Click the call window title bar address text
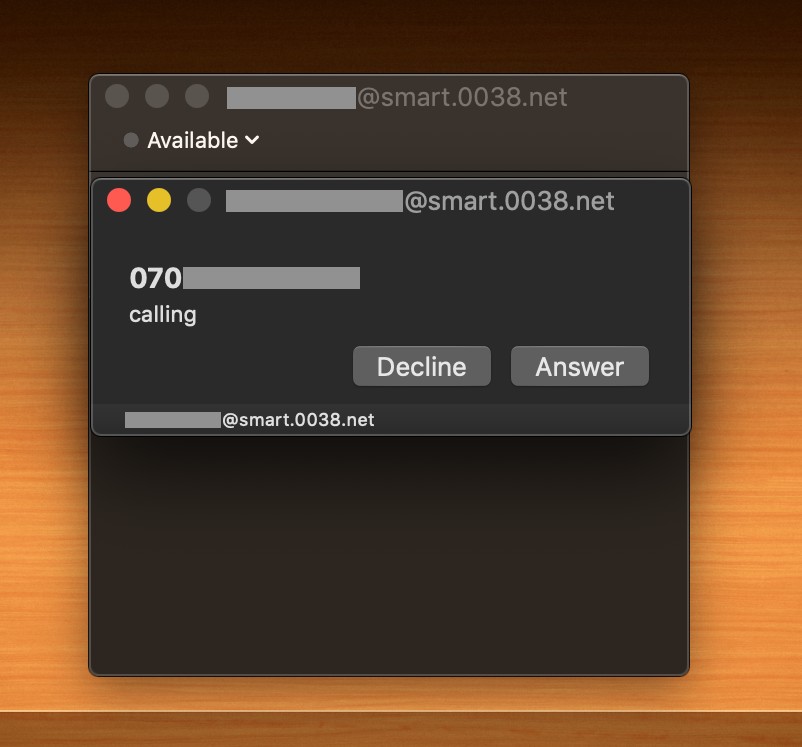The image size is (802, 747). (x=420, y=201)
